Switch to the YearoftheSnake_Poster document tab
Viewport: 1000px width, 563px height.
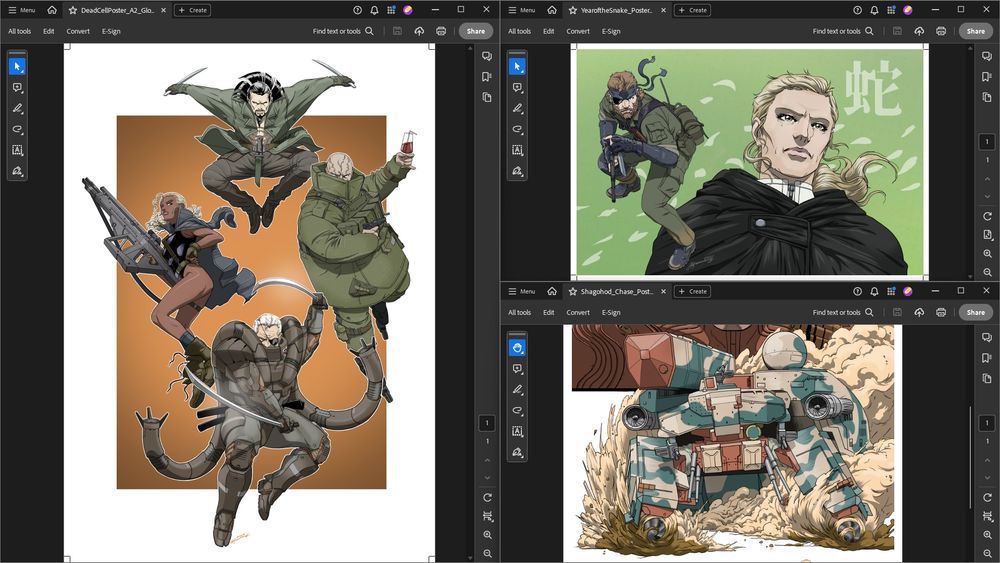[x=617, y=10]
